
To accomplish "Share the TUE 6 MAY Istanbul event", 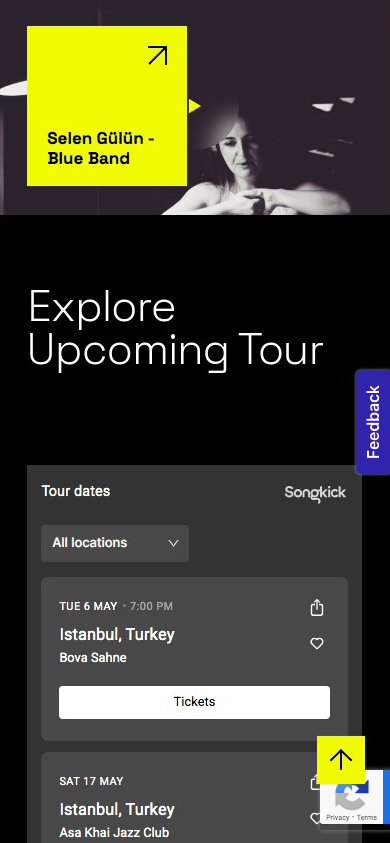I will [317, 608].
